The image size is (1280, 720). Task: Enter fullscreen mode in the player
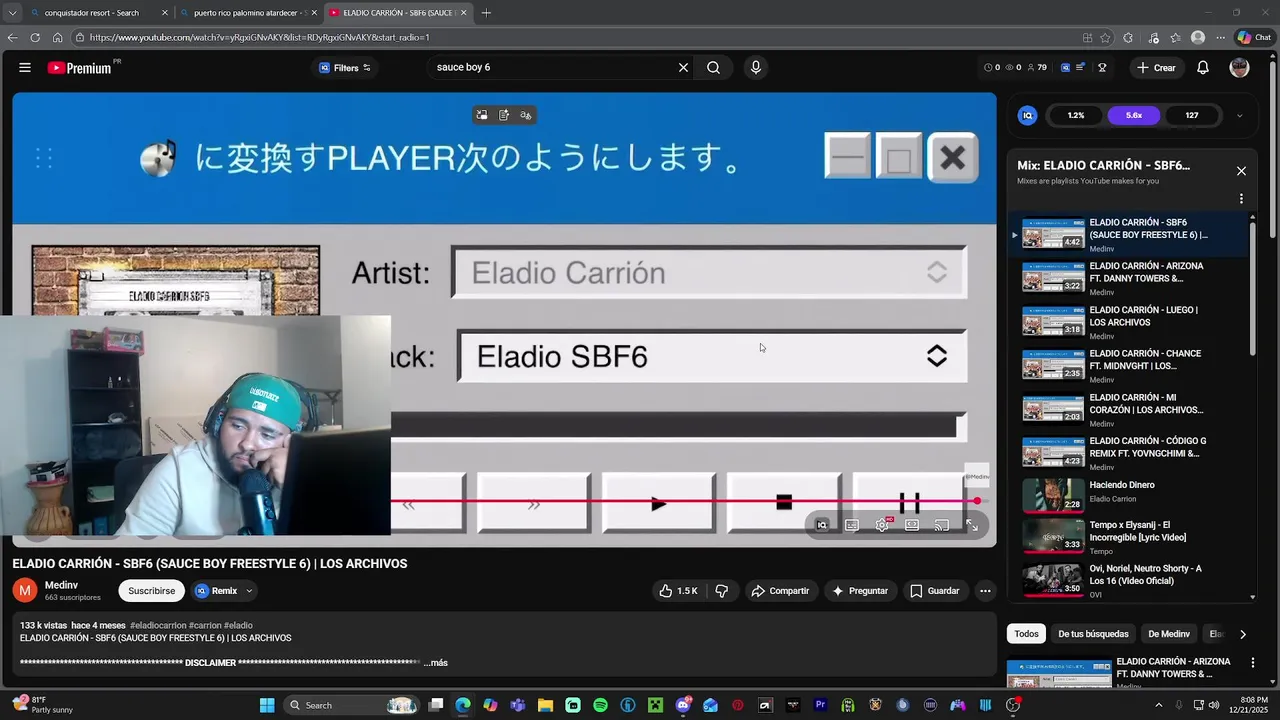pos(972,525)
